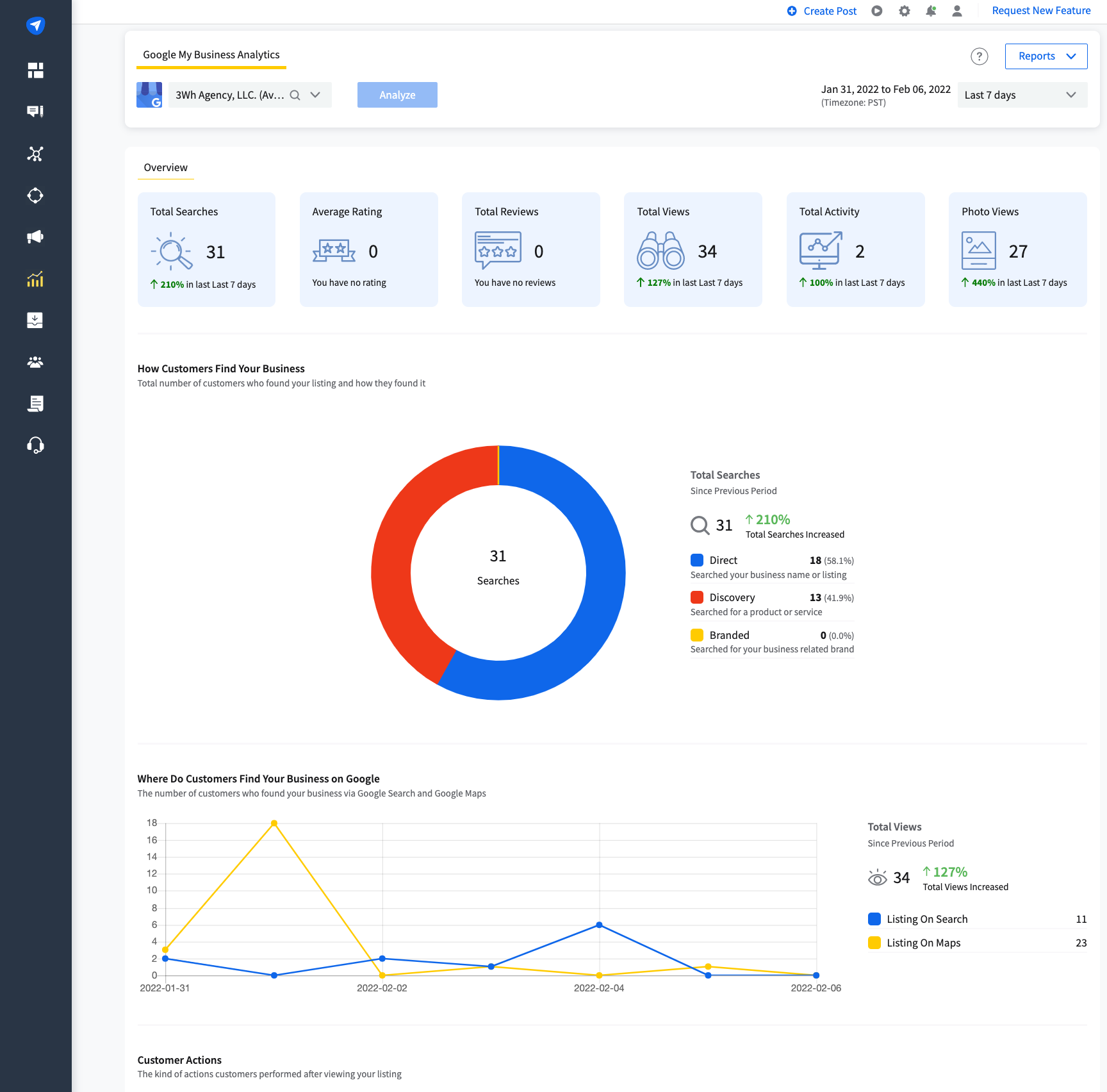The height and width of the screenshot is (1092, 1107).
Task: Click 'Where Do Customers Find Your Business on Google' heading
Action: point(258,779)
